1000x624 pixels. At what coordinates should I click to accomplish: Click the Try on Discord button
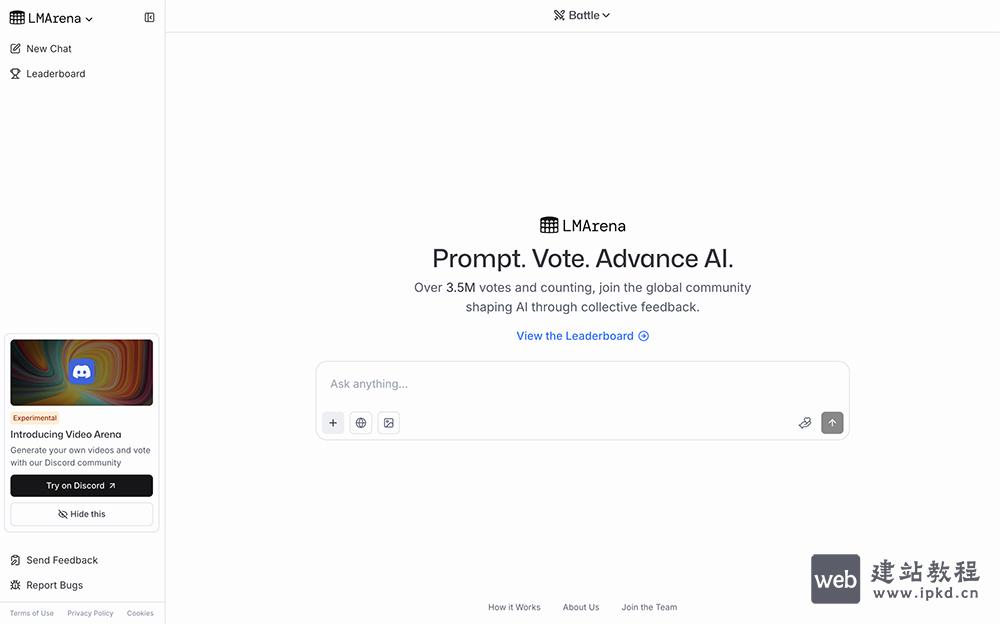point(82,486)
